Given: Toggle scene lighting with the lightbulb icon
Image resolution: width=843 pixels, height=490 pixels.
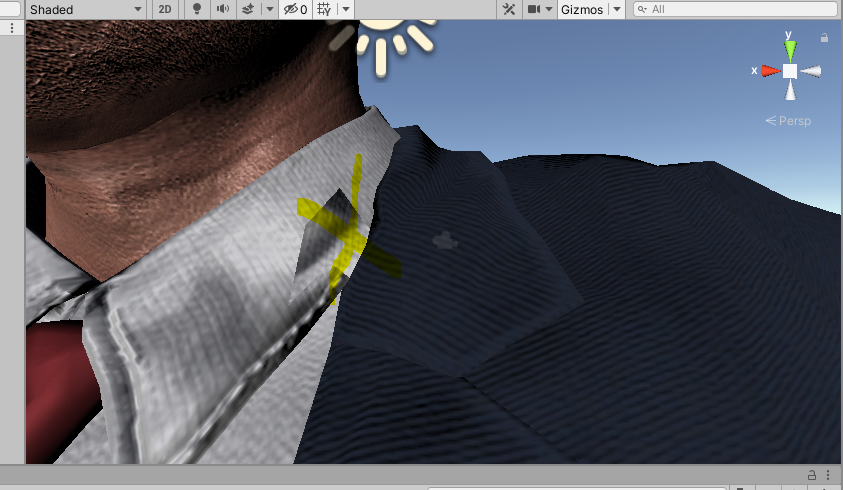Looking at the screenshot, I should click(x=197, y=9).
